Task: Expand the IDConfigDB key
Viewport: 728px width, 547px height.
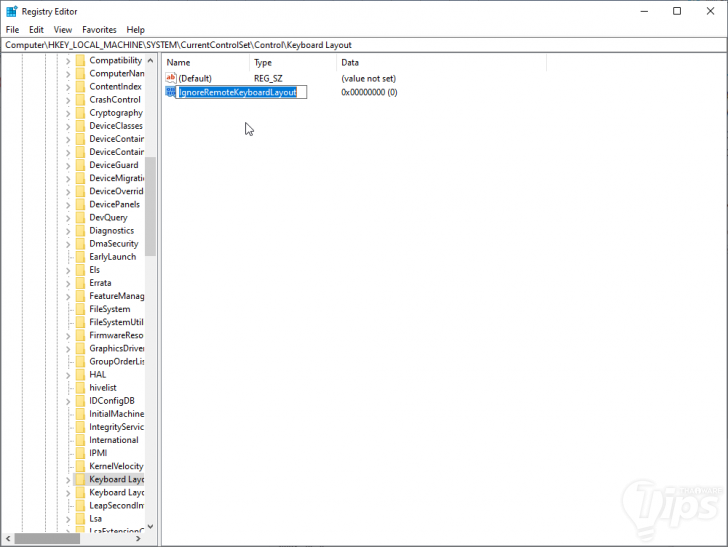Action: 68,401
